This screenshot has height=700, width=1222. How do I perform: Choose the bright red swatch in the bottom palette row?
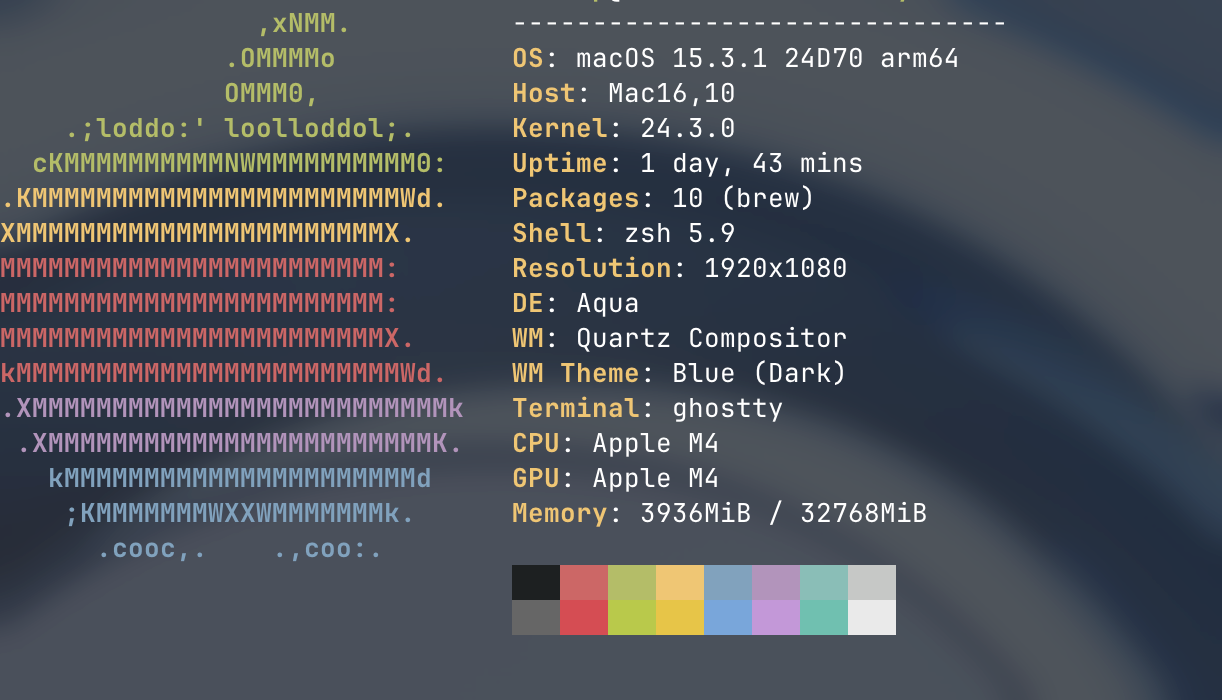[x=584, y=617]
